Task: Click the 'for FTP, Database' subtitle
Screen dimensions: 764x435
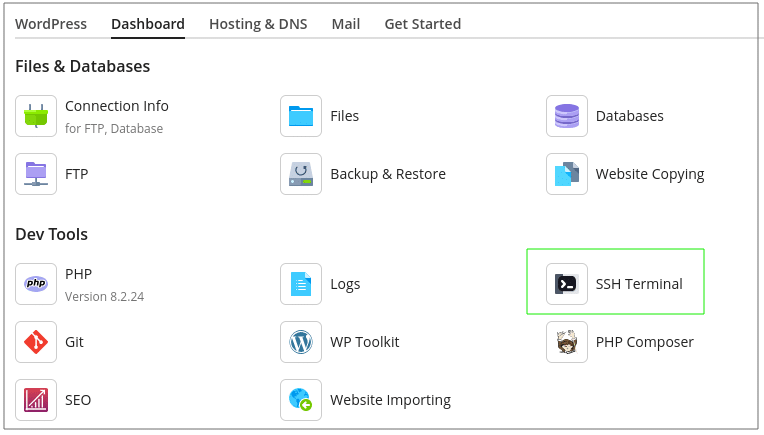Action: 114,129
